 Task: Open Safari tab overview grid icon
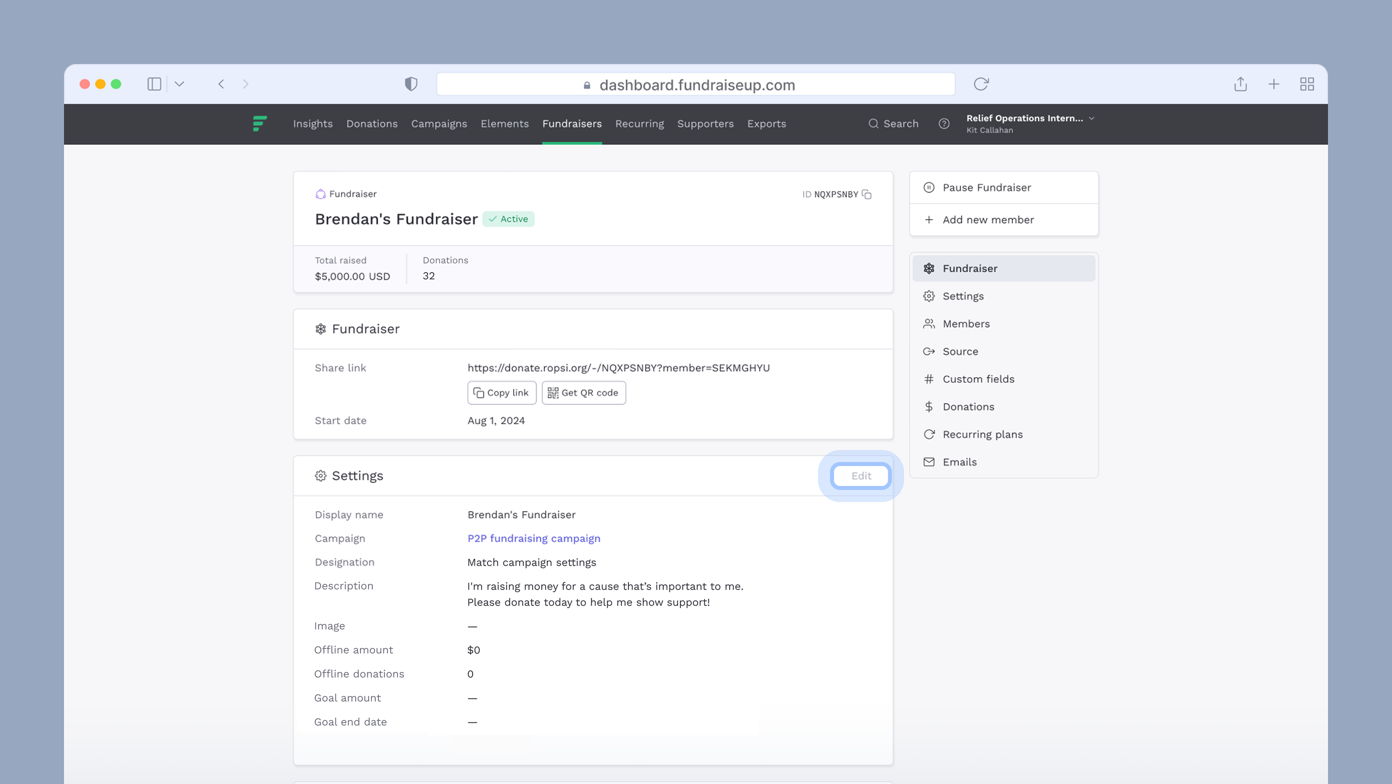coord(1306,84)
